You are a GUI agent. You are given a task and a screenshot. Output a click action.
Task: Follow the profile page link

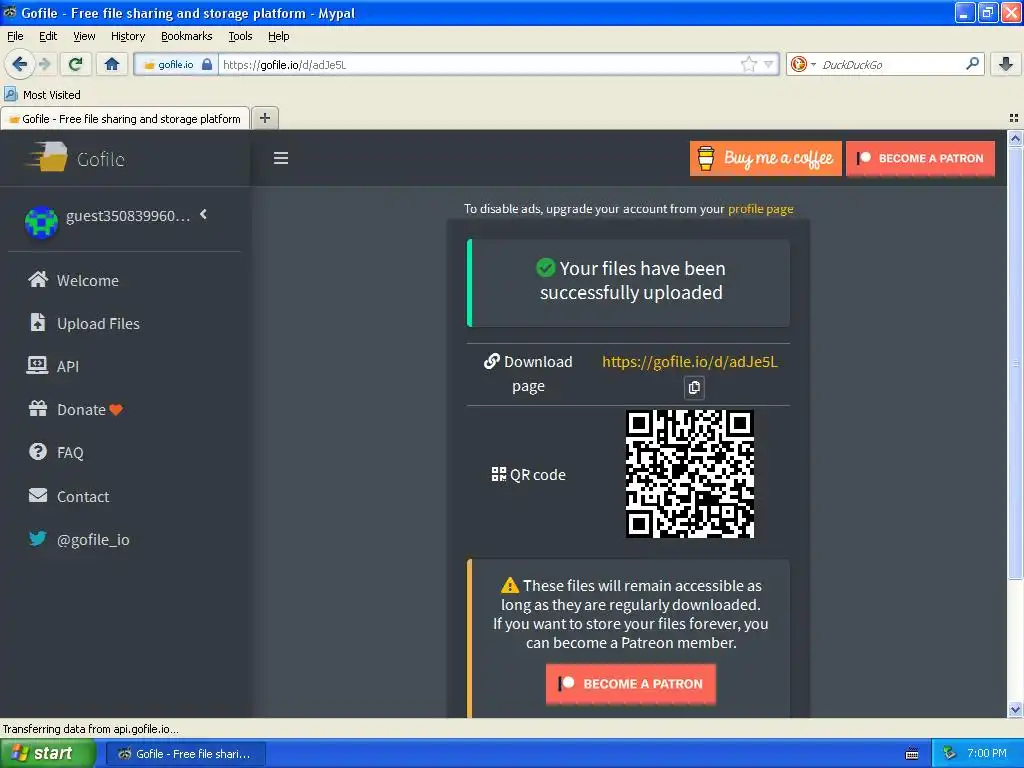click(760, 209)
